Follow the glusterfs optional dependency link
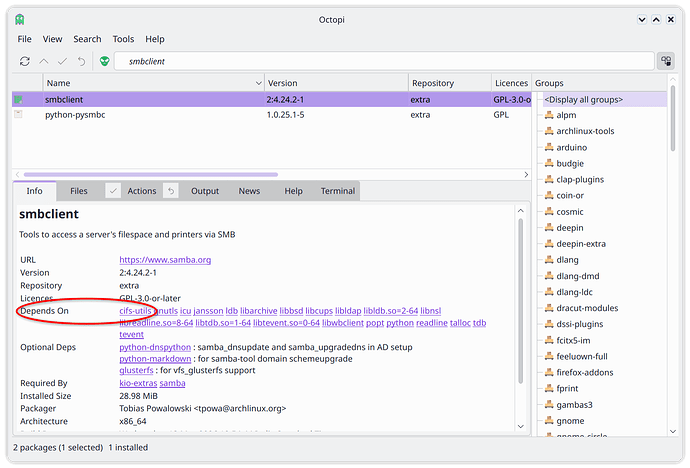 (x=136, y=370)
